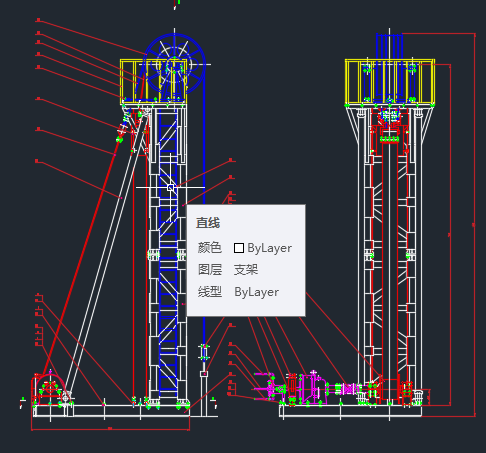Click the layer name 支架 in tooltip
The width and height of the screenshot is (486, 453).
[x=246, y=270]
